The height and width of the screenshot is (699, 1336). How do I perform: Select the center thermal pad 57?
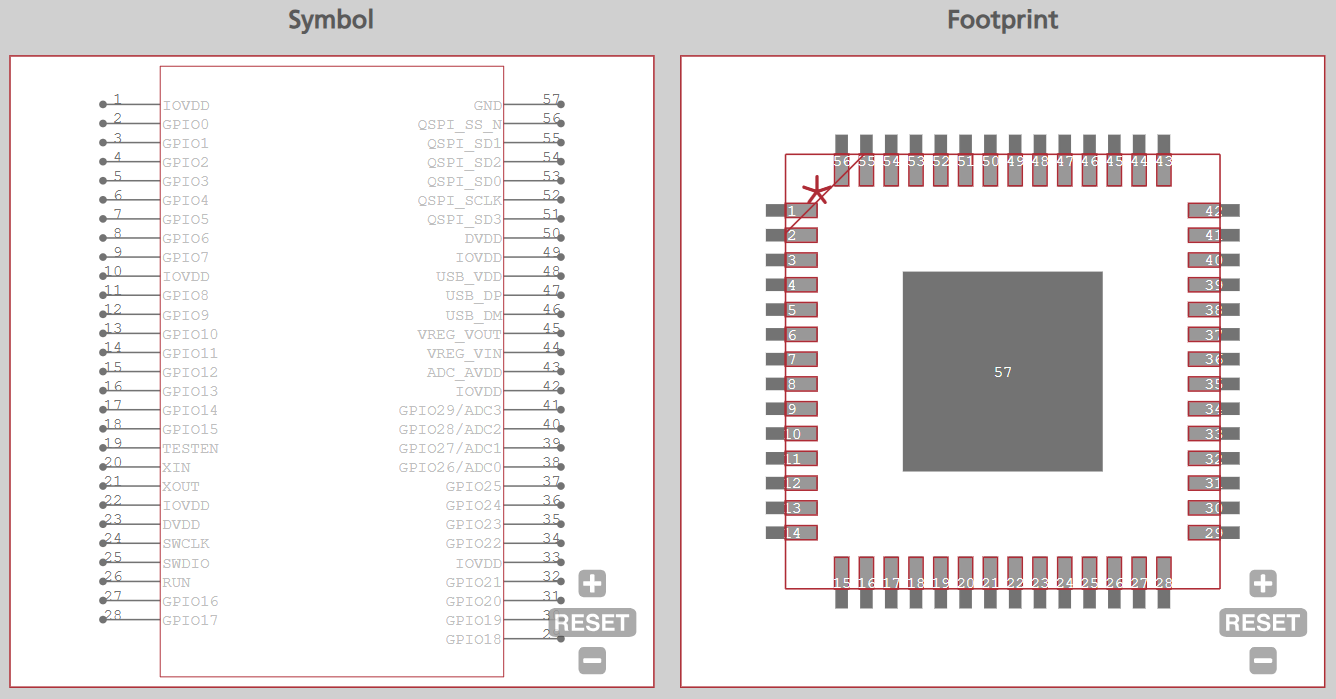1001,371
